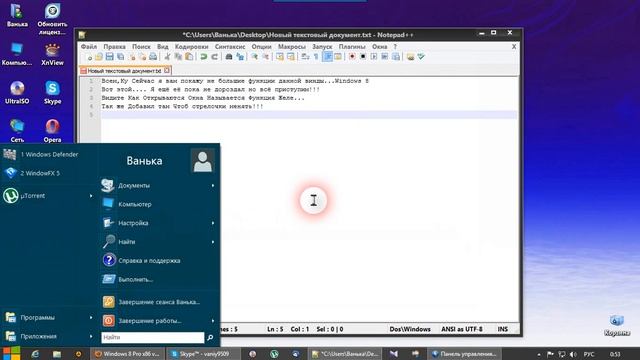
Task: Click the Copy toolbar icon
Action: [x=178, y=57]
